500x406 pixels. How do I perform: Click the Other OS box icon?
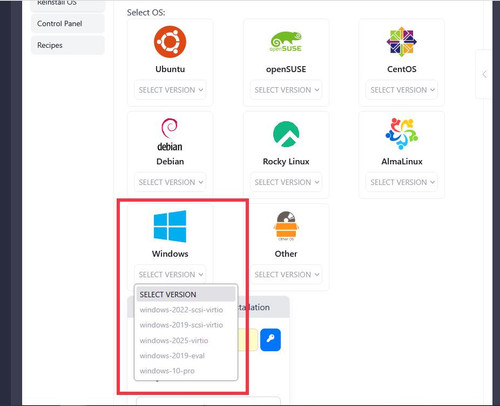[x=286, y=226]
